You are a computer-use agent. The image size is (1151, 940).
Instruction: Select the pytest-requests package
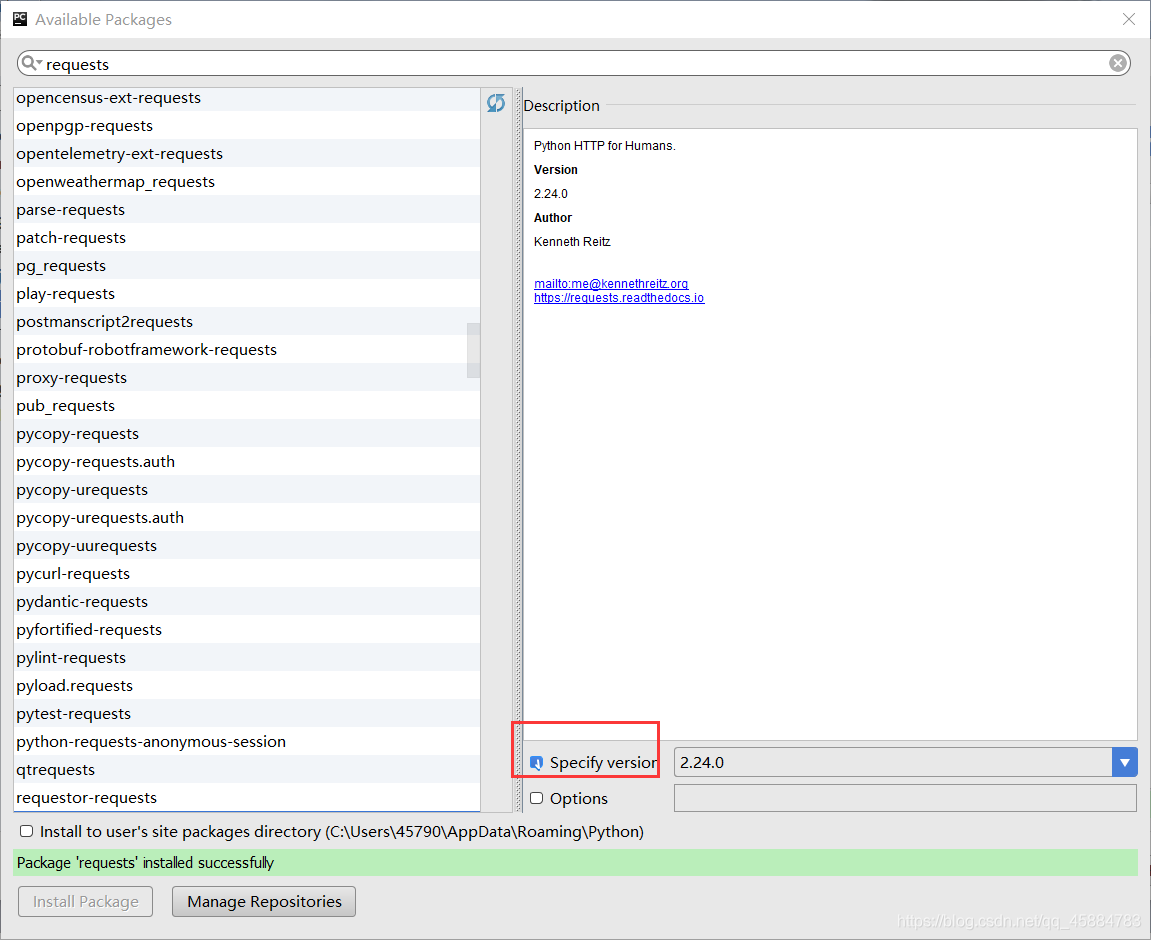coord(73,713)
